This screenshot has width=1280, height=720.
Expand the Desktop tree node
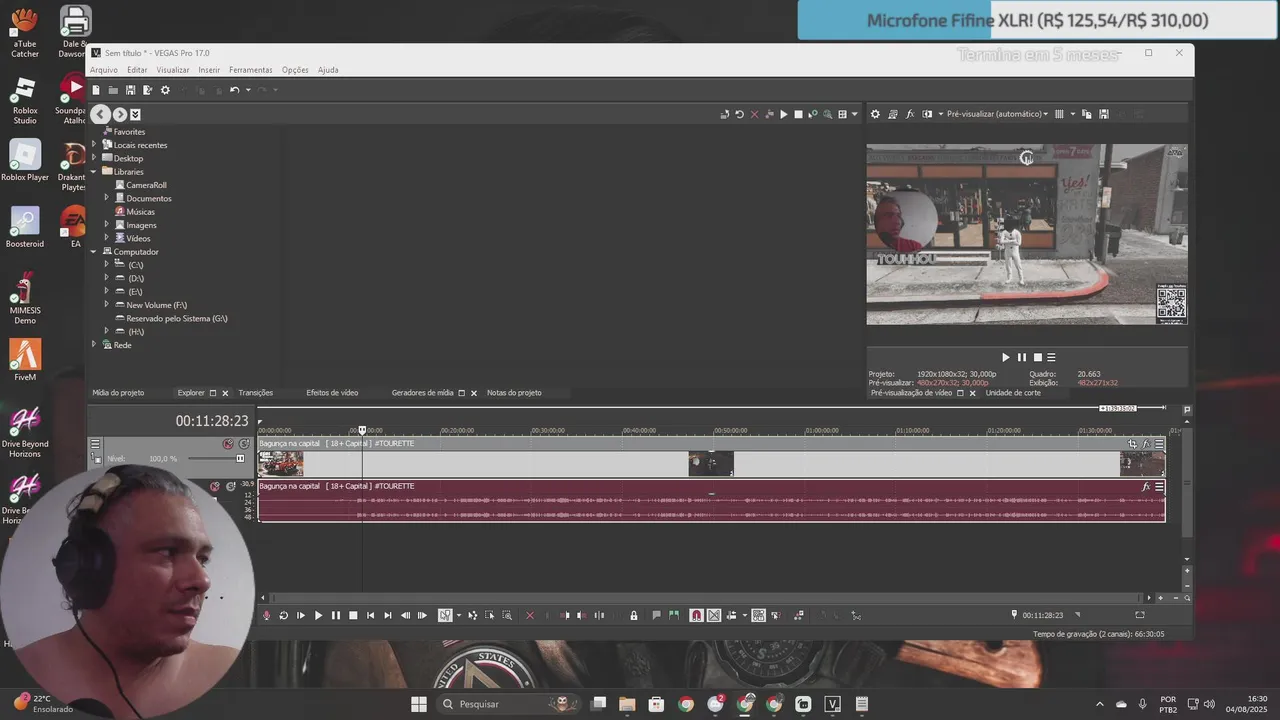pos(94,158)
